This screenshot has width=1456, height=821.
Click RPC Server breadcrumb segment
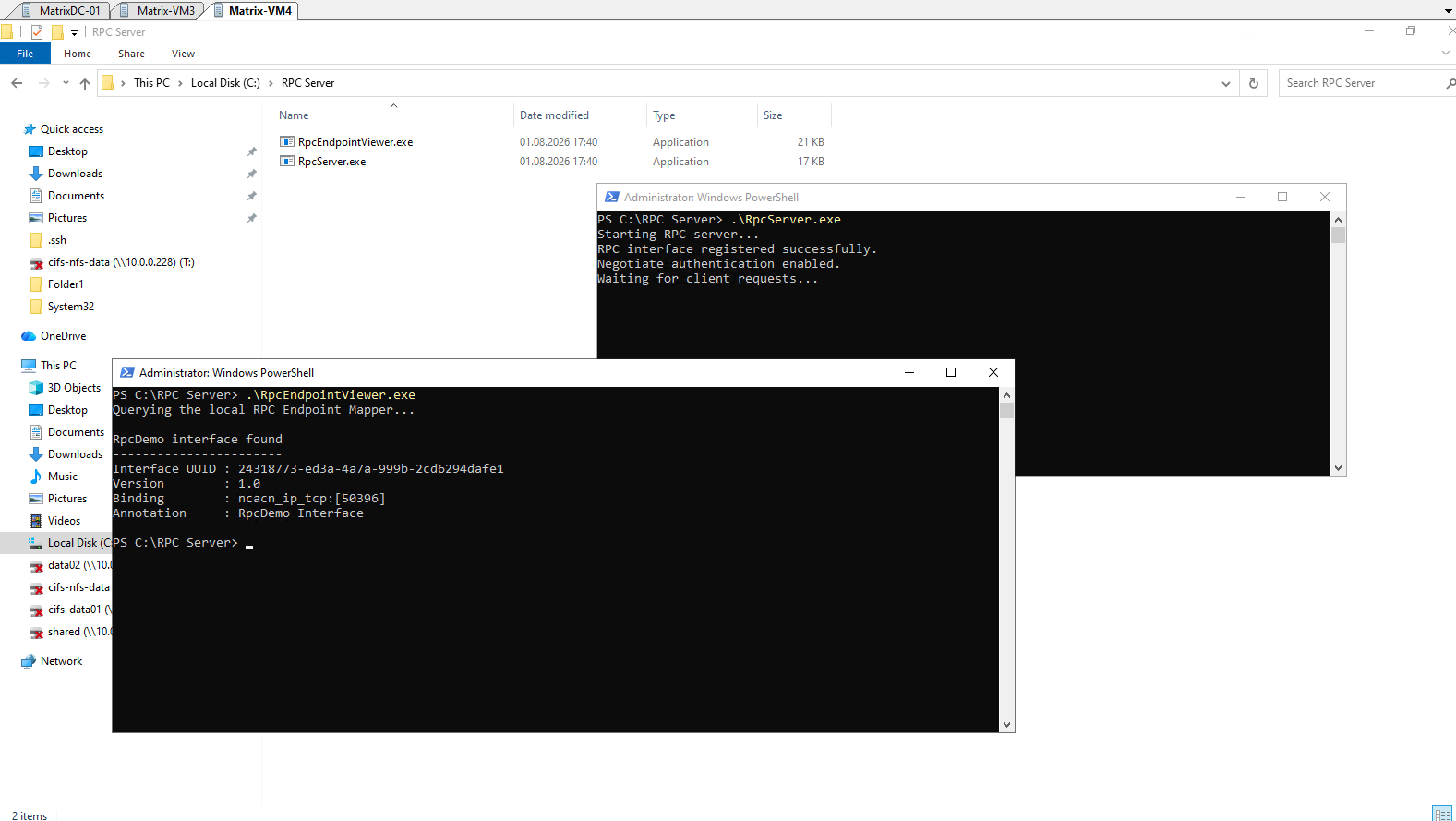point(307,83)
